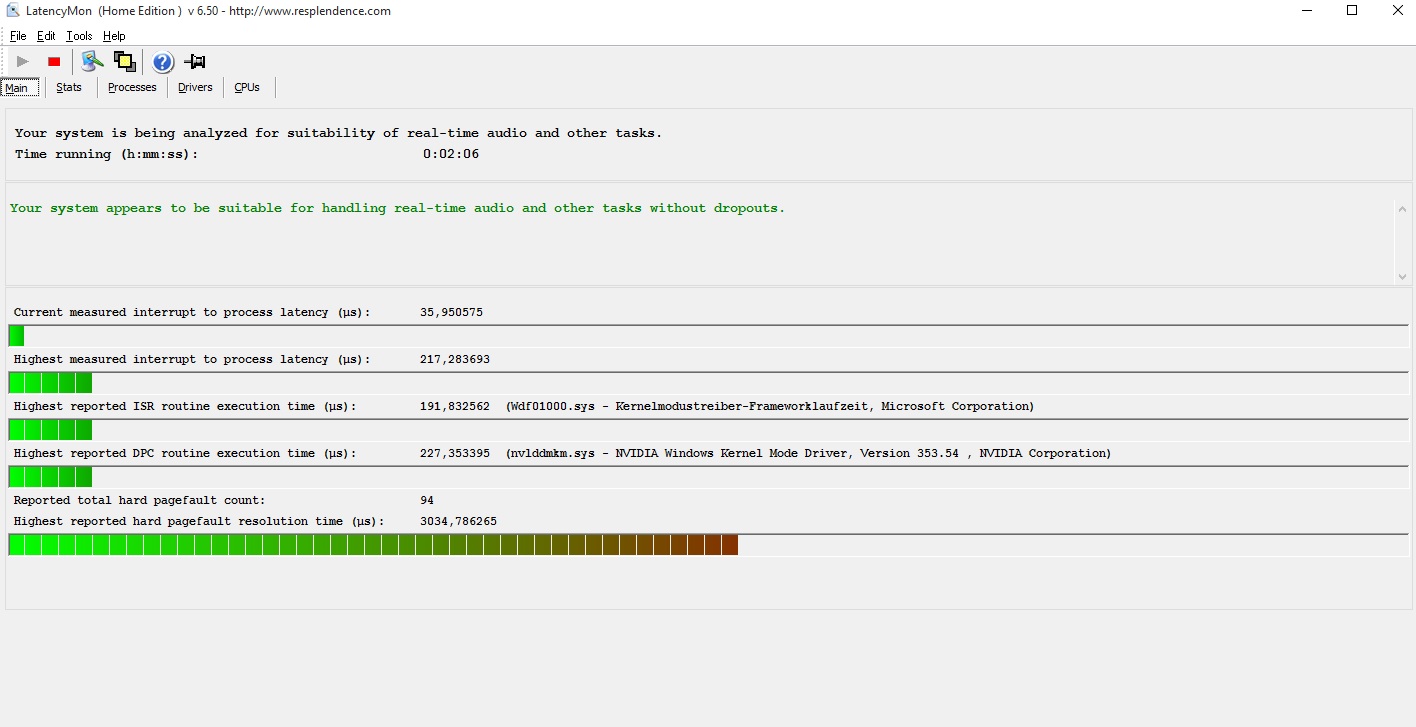Open options via the monitor-and-pen icon

click(x=92, y=62)
